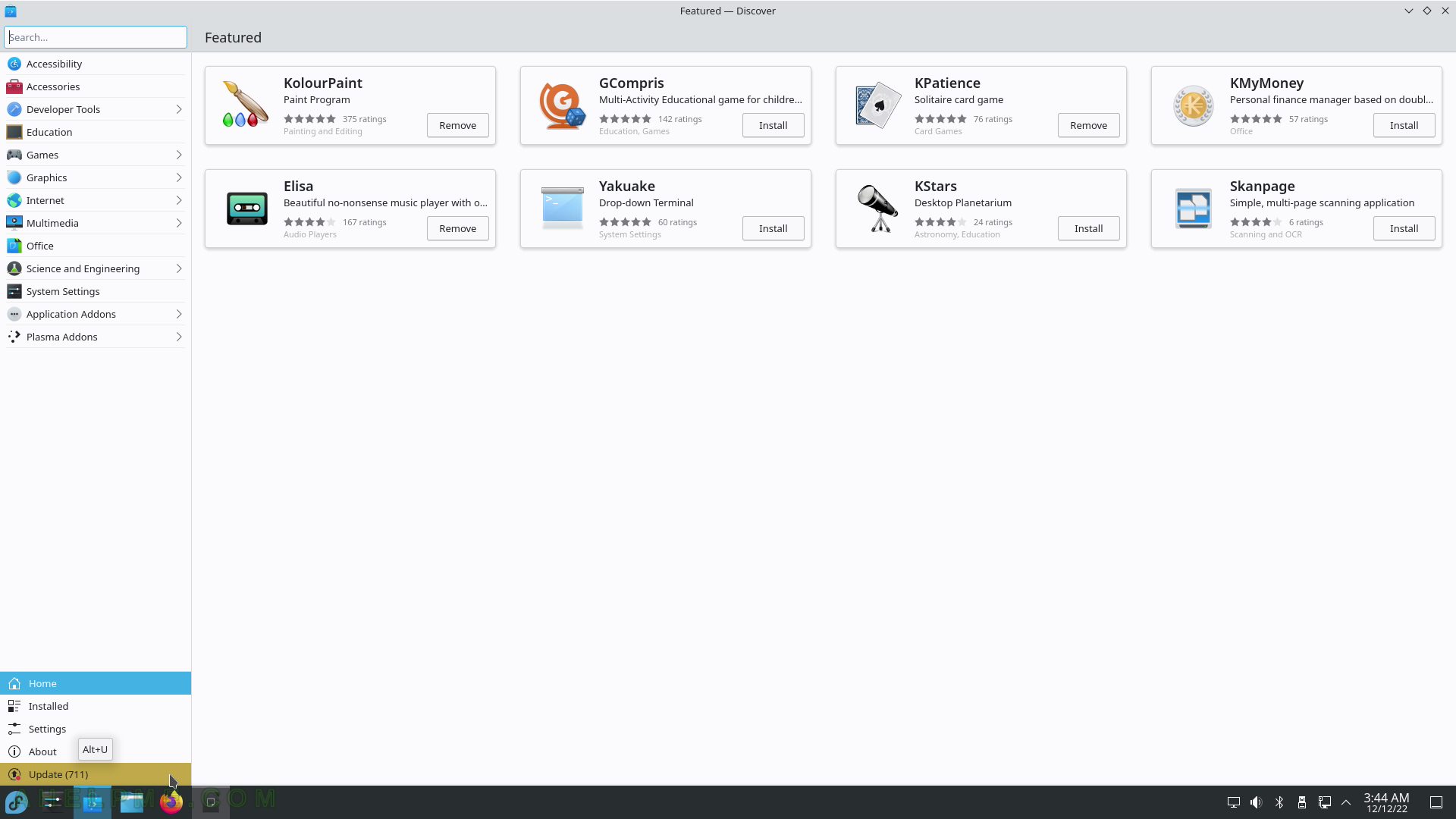Screen dimensions: 1456x819
Task: Show hidden system tray icons
Action: (x=1347, y=802)
